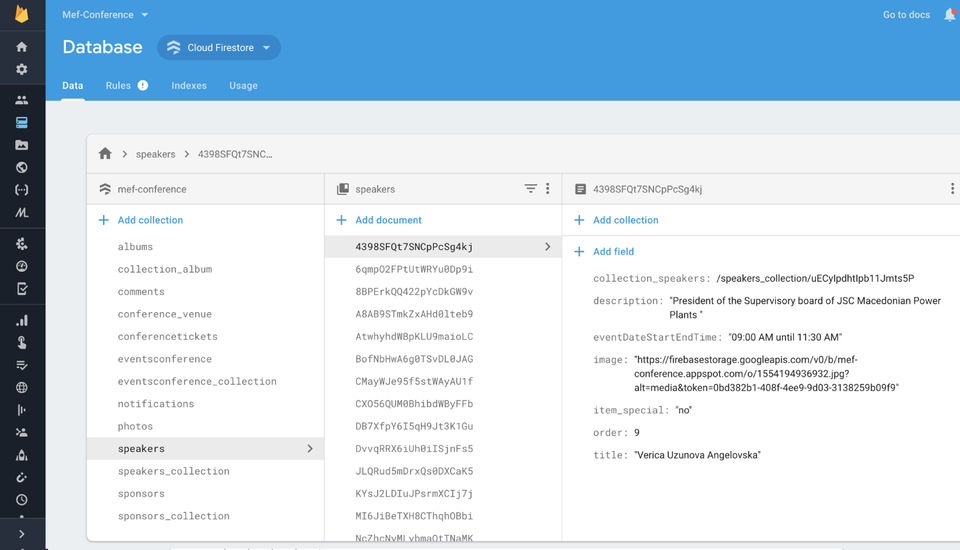This screenshot has height=550, width=960.
Task: Open Hosting globe icon in sidebar
Action: pyautogui.click(x=21, y=167)
